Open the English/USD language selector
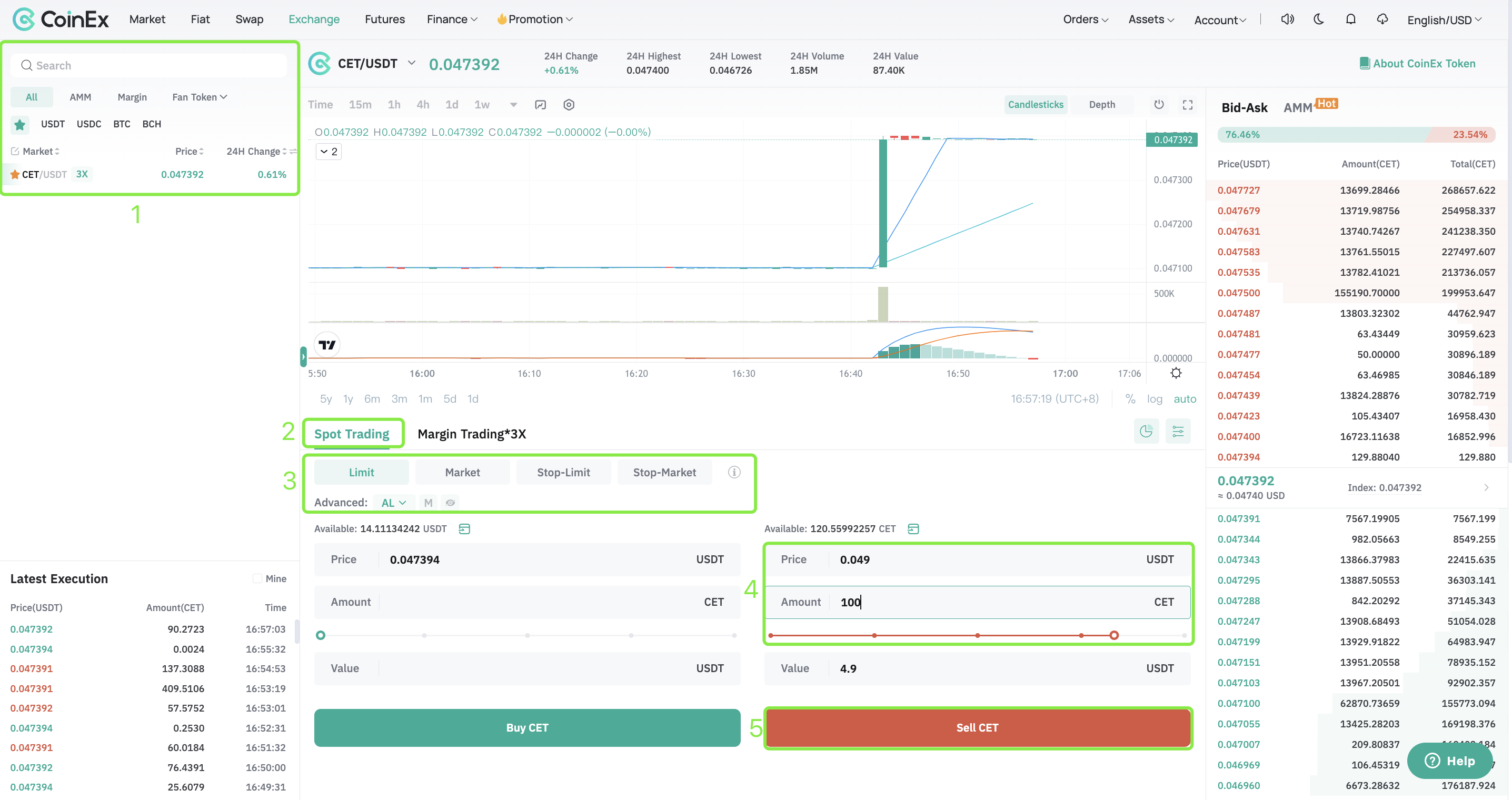The height and width of the screenshot is (800, 1512). click(x=1444, y=20)
